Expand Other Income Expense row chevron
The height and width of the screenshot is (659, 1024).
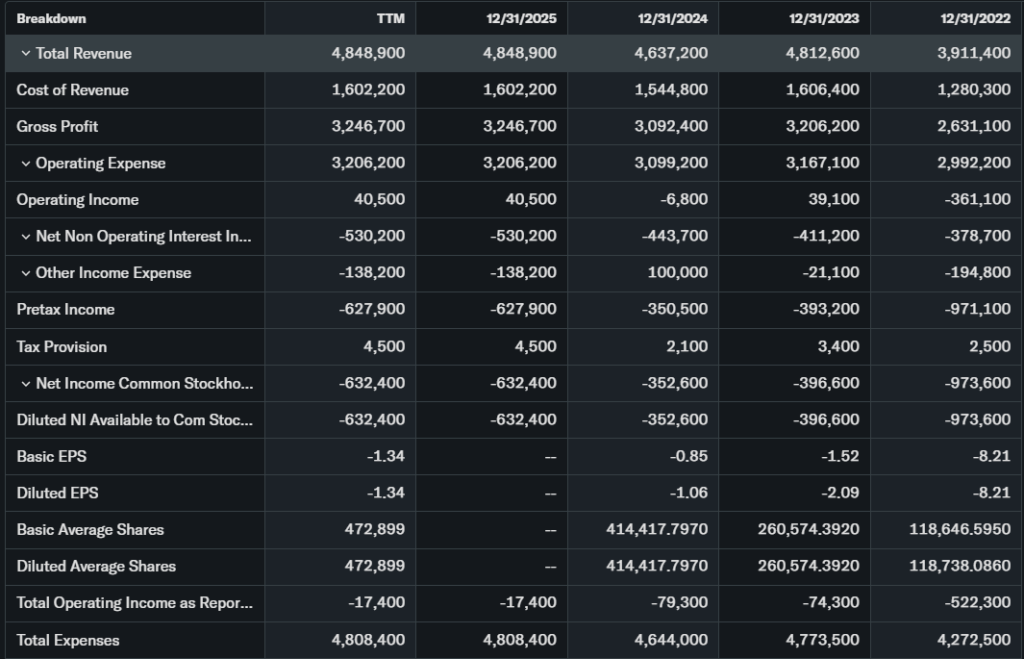click(26, 273)
